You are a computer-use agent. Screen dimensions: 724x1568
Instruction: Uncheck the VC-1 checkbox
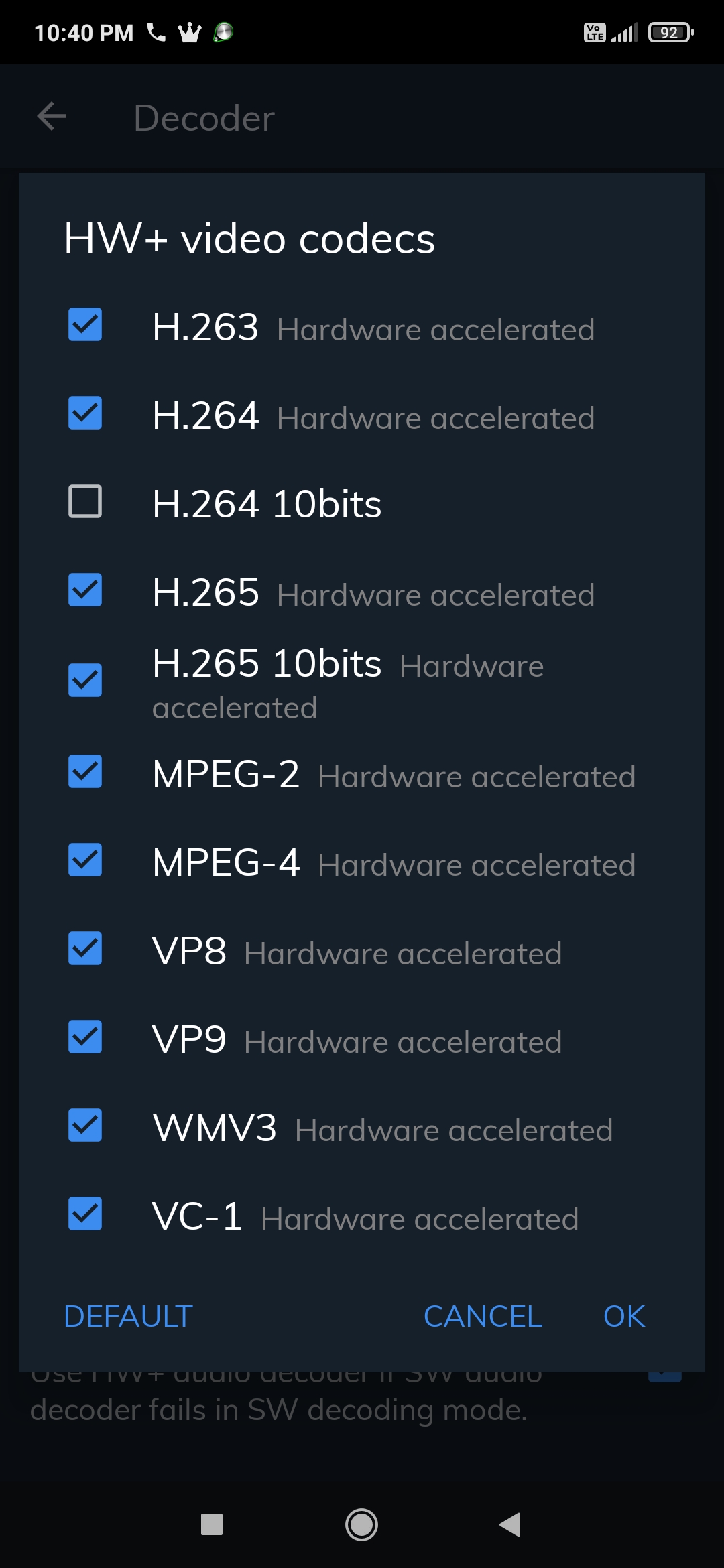click(85, 1214)
